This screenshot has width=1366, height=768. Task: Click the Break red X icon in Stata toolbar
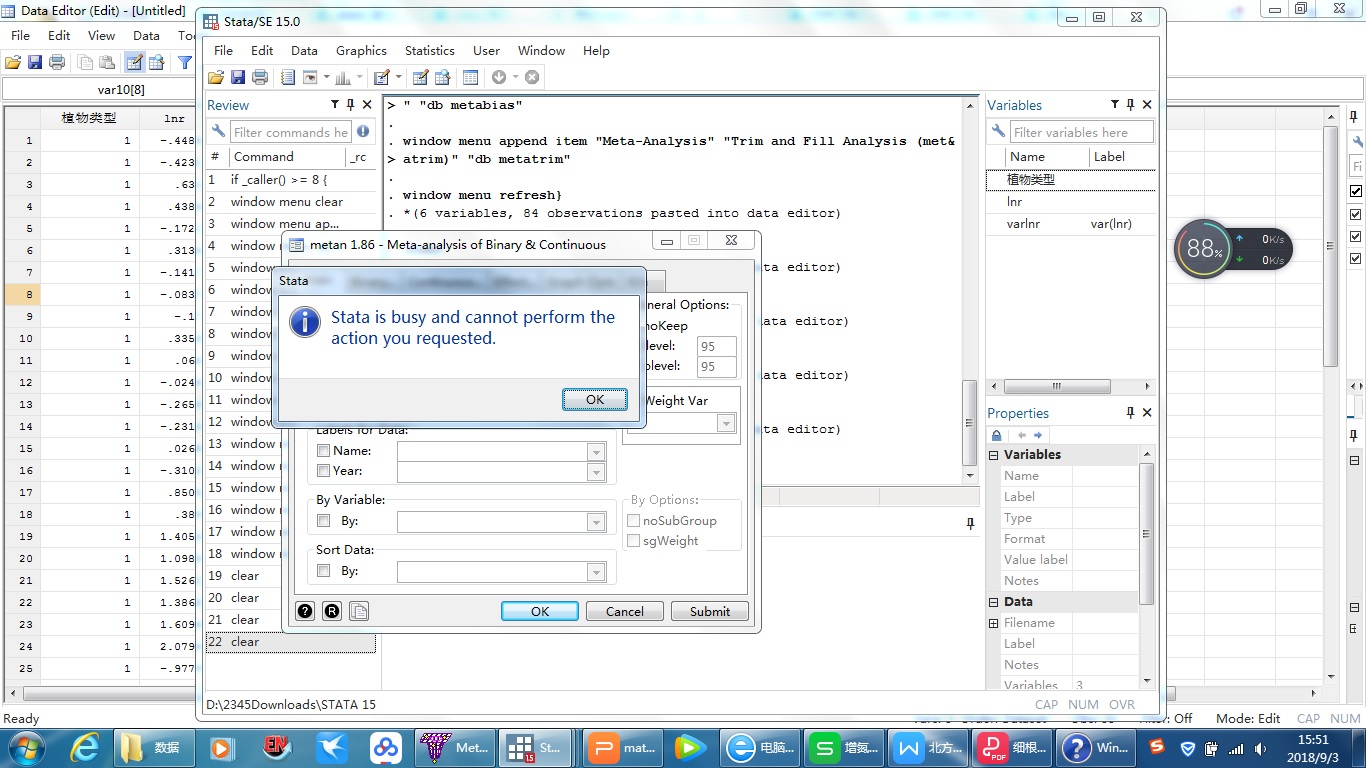532,77
